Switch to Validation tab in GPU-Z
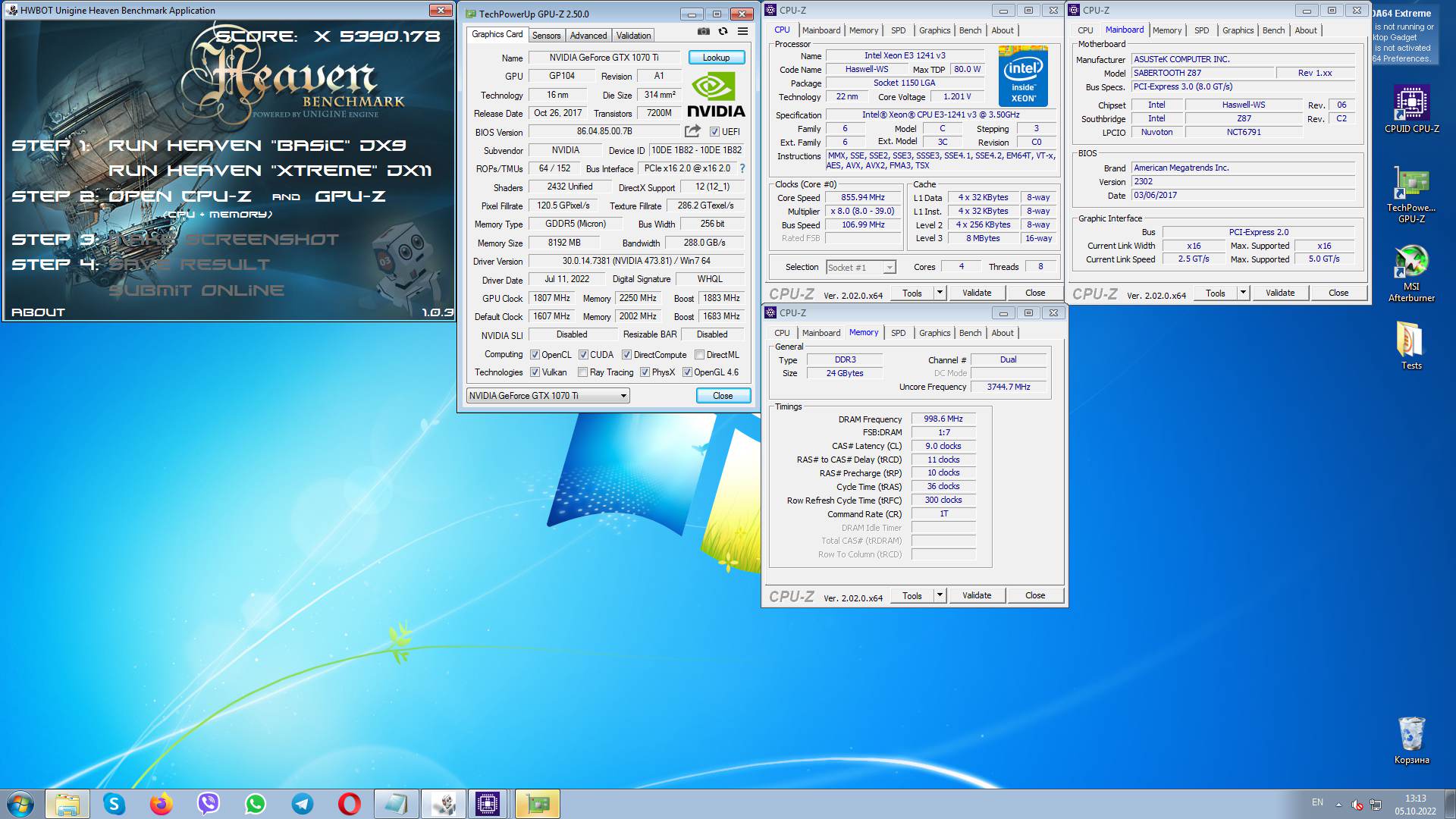The height and width of the screenshot is (819, 1456). pyautogui.click(x=633, y=36)
